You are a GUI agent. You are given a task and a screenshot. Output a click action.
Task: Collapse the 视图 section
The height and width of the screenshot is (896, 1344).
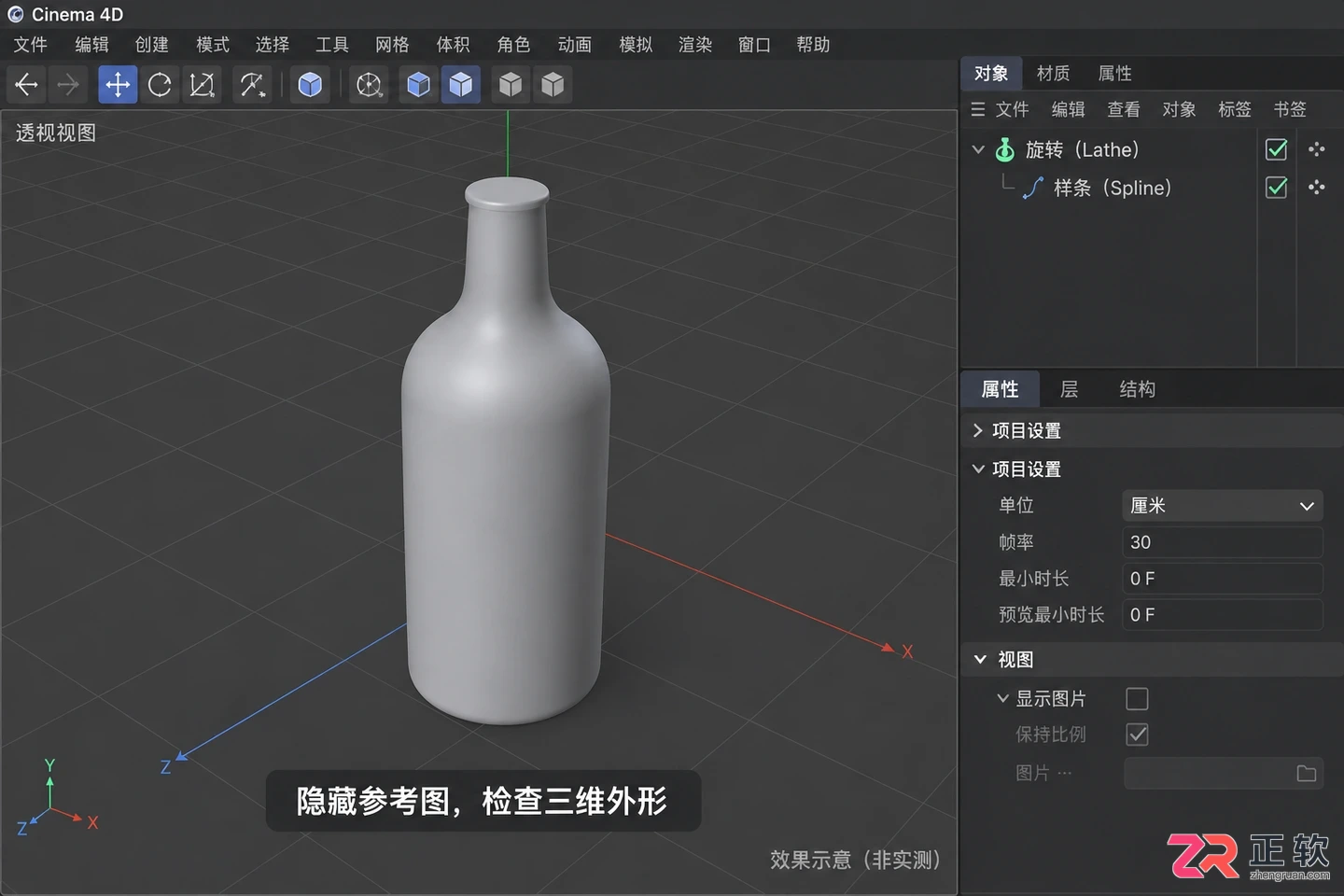[980, 659]
